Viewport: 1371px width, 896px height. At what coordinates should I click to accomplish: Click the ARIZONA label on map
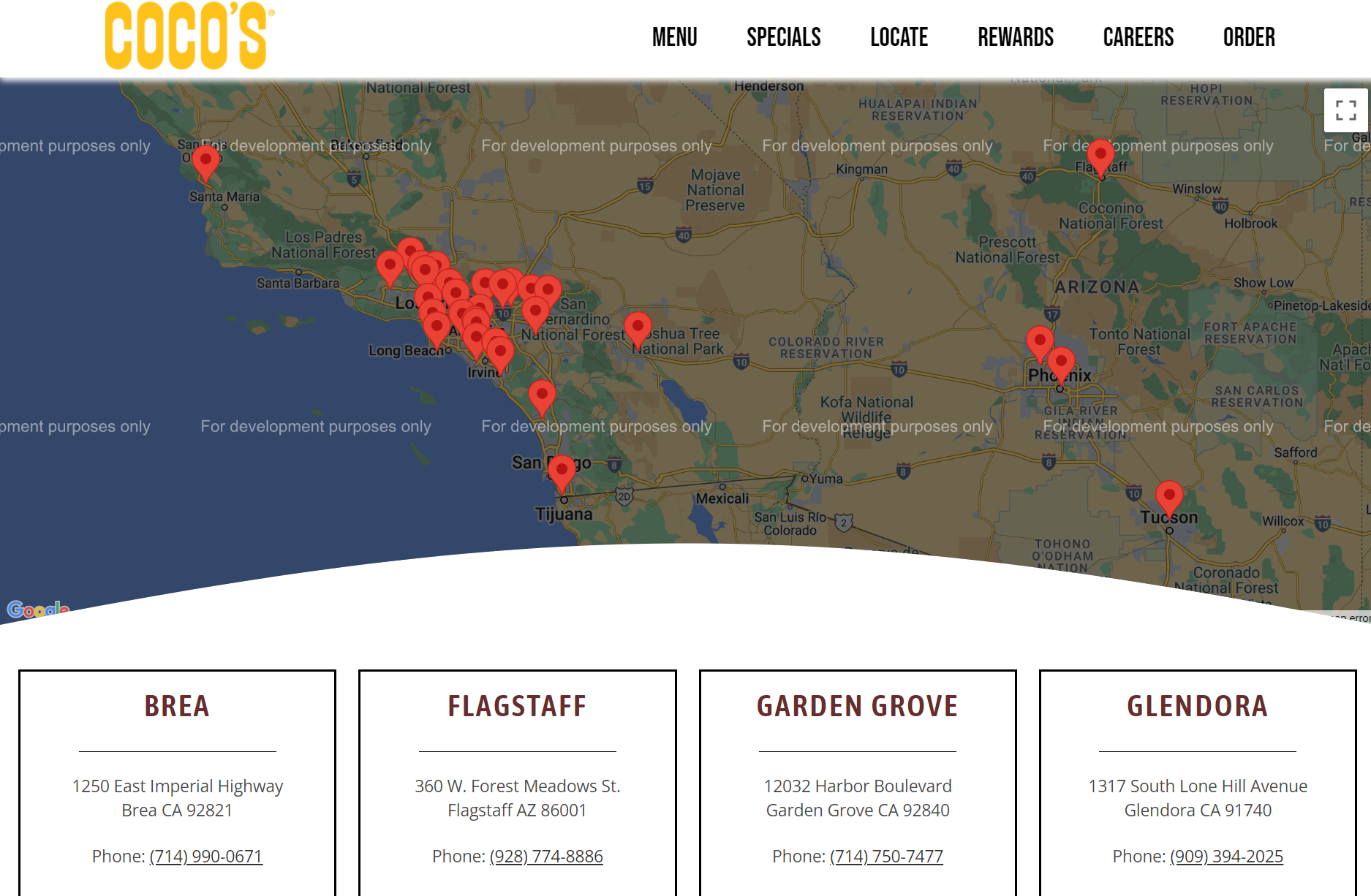1097,287
